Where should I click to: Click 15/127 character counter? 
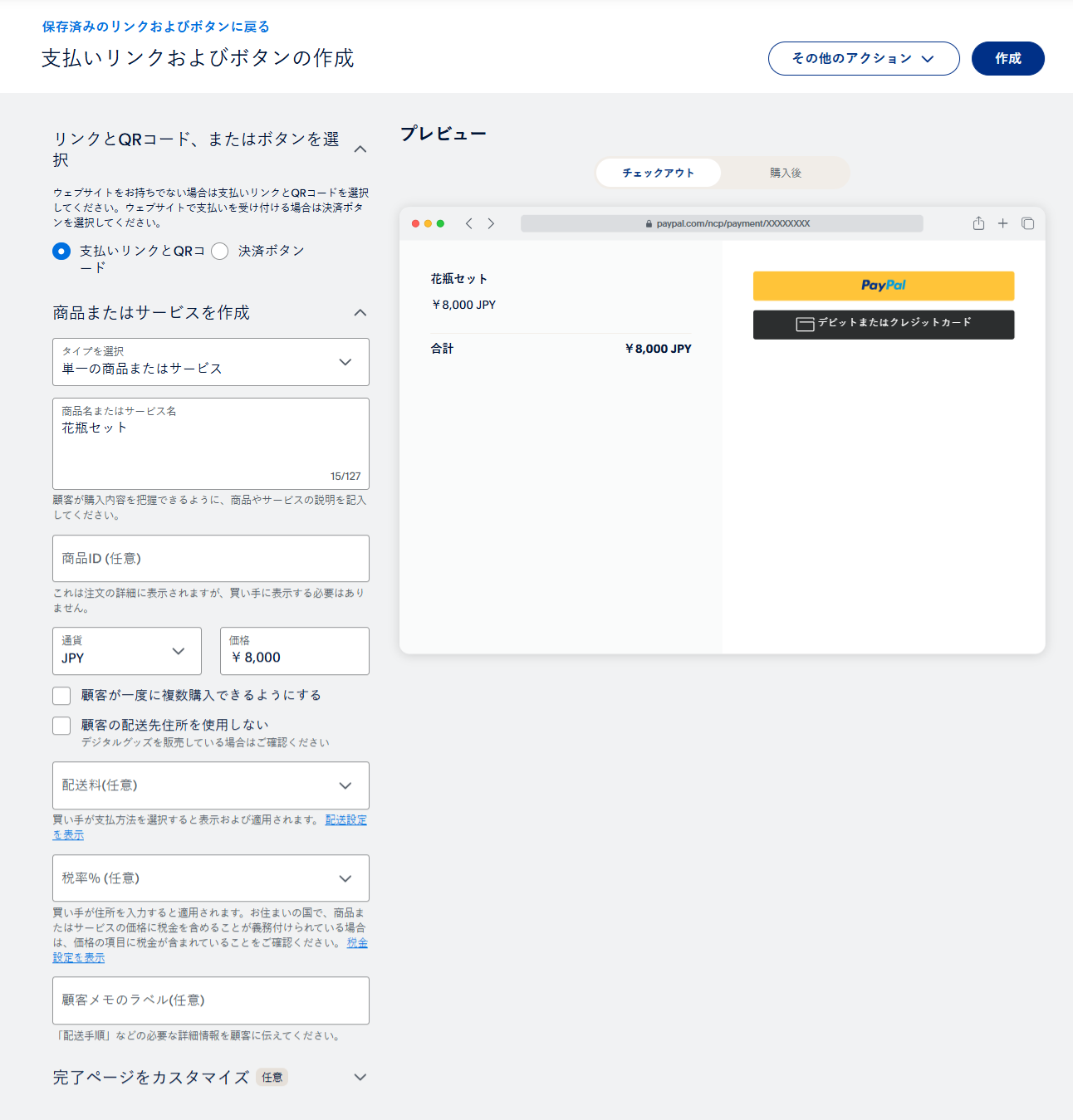click(x=345, y=477)
